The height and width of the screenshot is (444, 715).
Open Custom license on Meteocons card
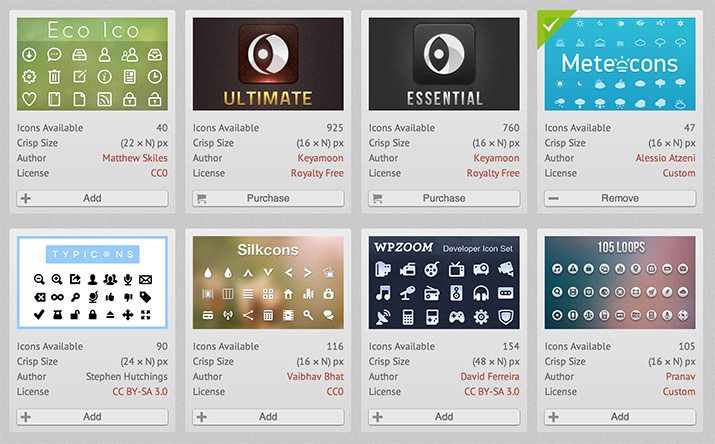pyautogui.click(x=679, y=173)
